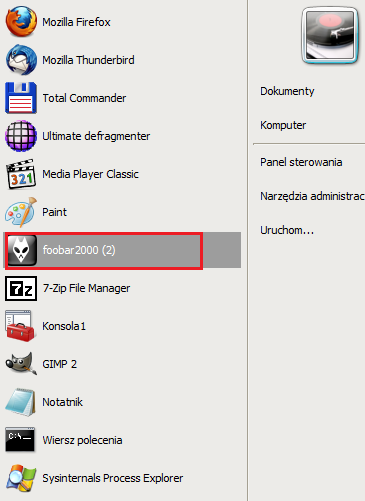Open Narzędzia administracyjne entry
365x501 pixels.
coord(312,196)
